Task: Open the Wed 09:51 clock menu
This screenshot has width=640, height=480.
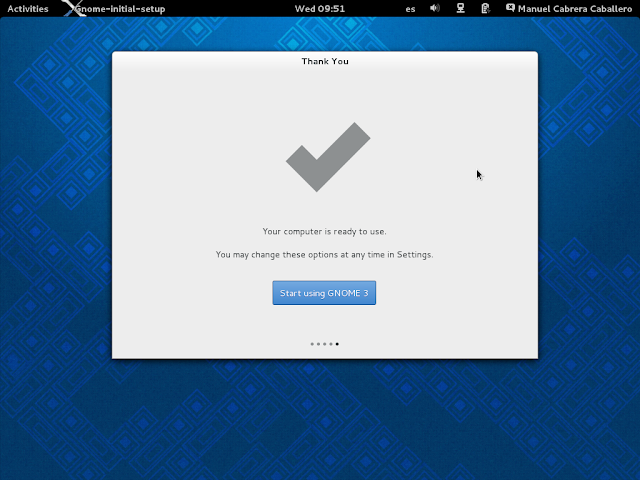Action: (x=320, y=9)
